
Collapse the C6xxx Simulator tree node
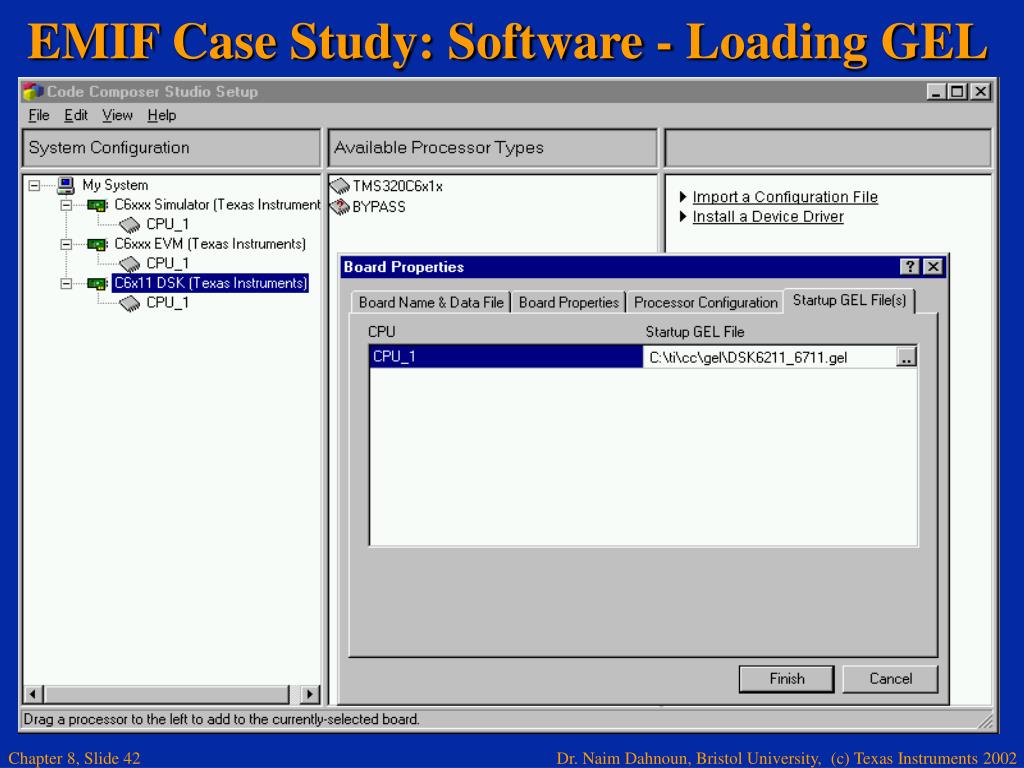pos(66,205)
